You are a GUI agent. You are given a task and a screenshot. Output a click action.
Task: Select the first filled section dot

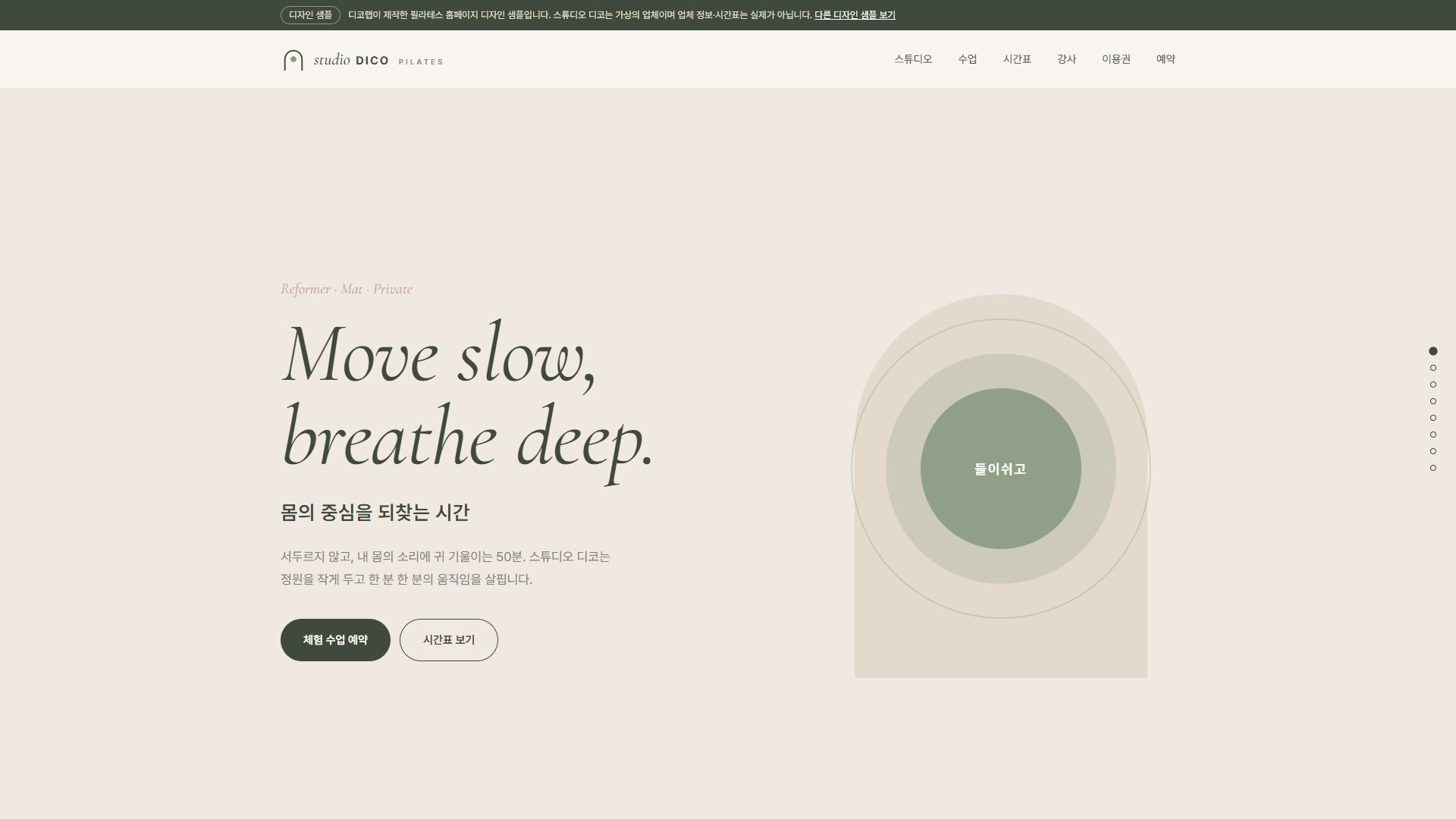[1433, 351]
